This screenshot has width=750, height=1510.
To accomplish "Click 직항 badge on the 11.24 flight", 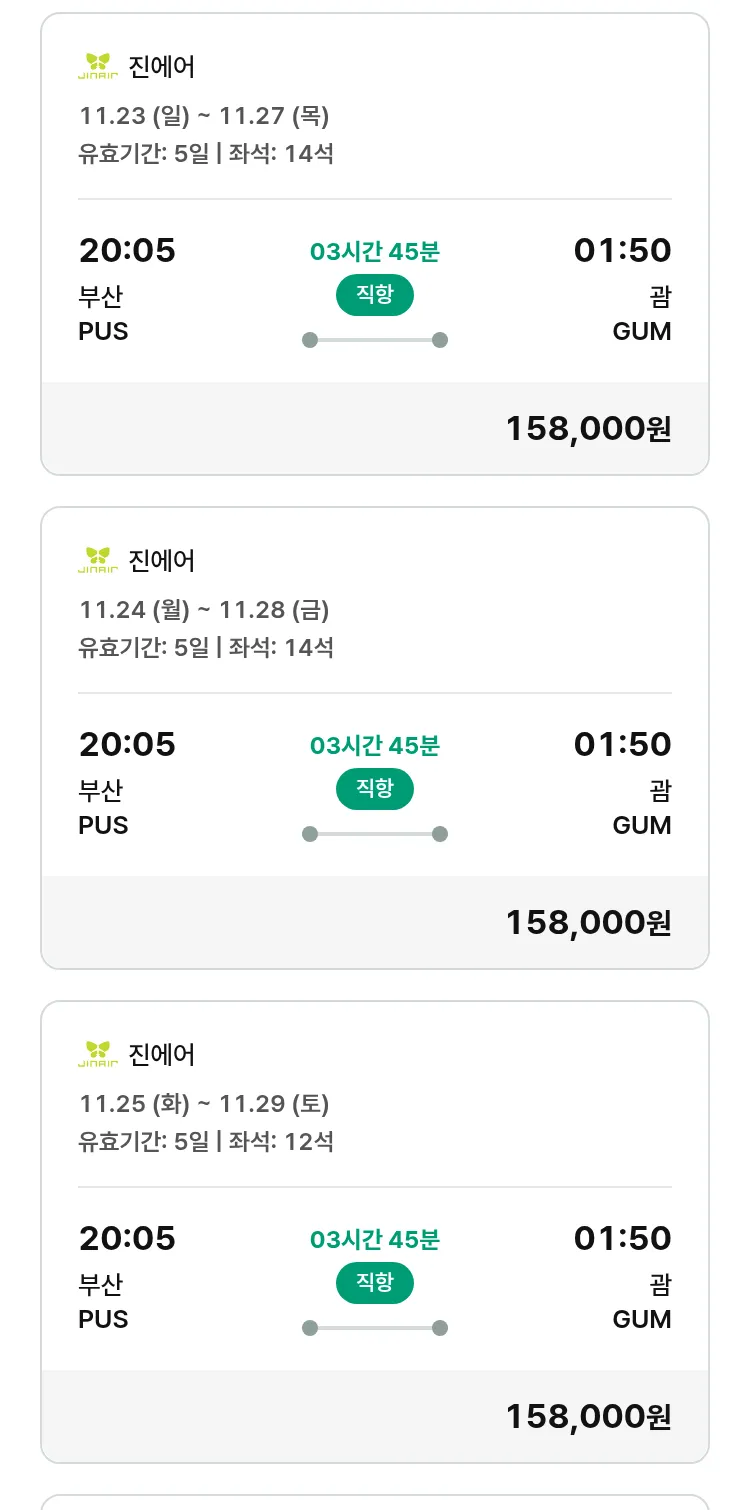I will coord(374,789).
